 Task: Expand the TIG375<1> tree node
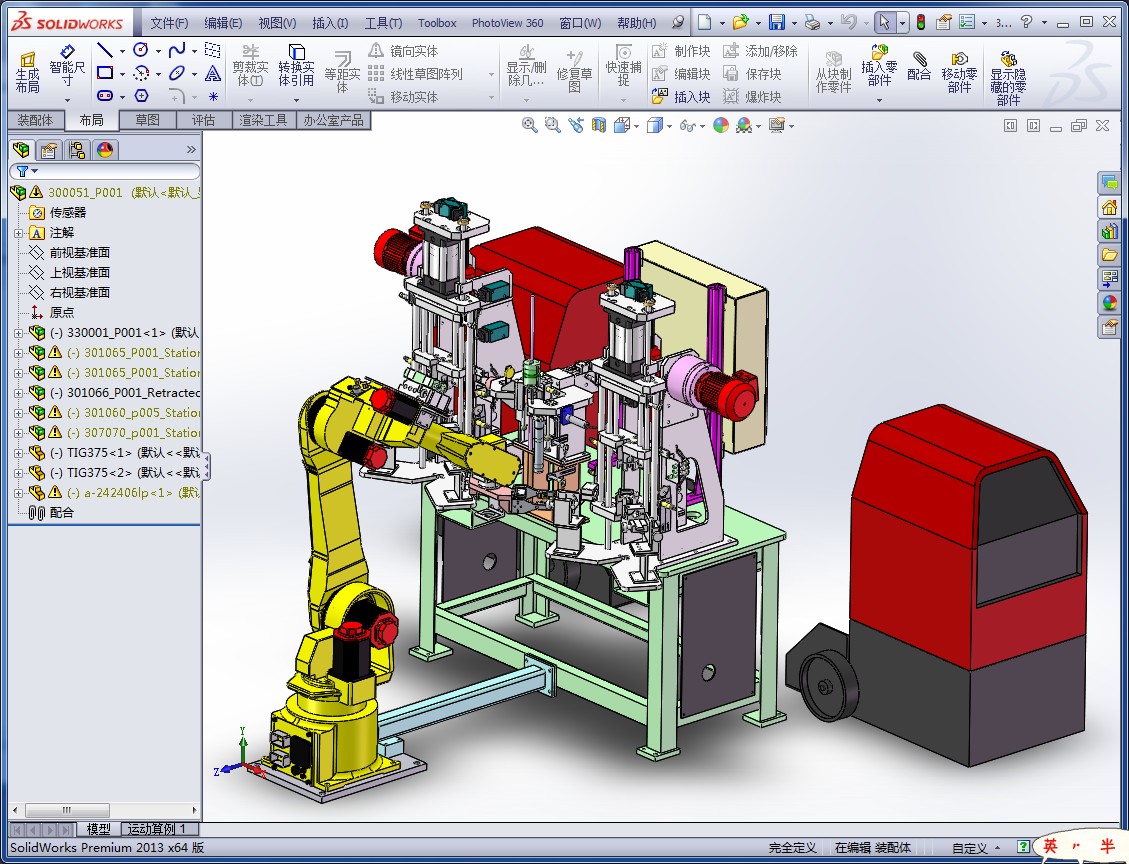(x=19, y=453)
